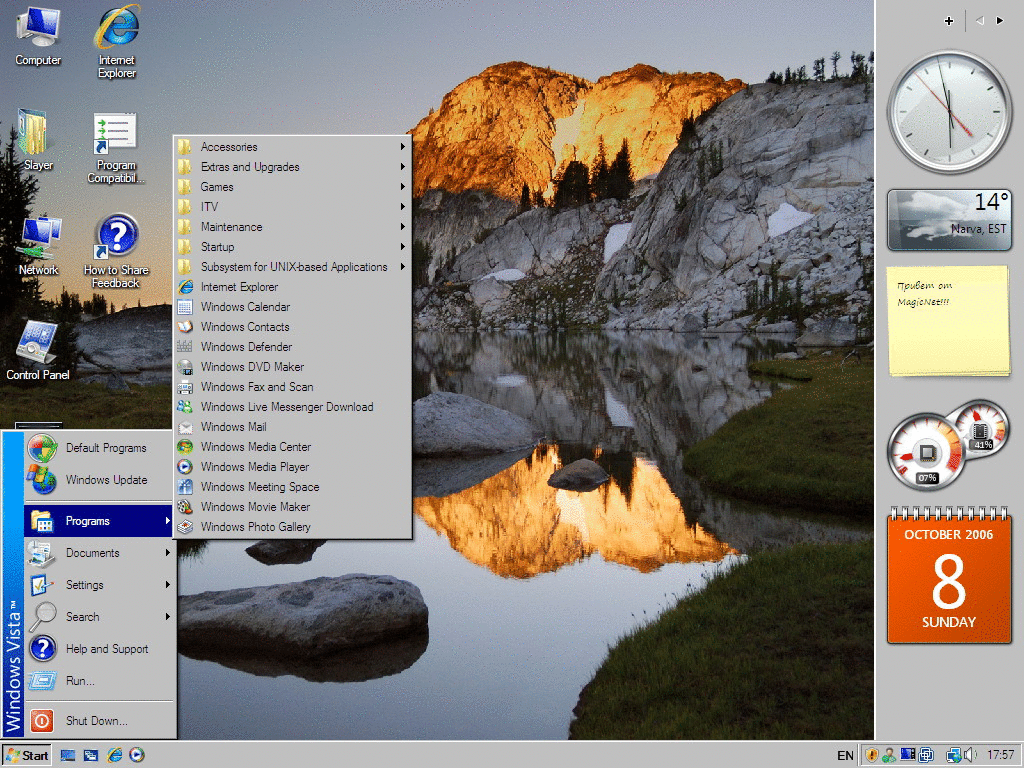1024x768 pixels.
Task: Open Windows Defender in the Programs menu
Action: click(293, 347)
